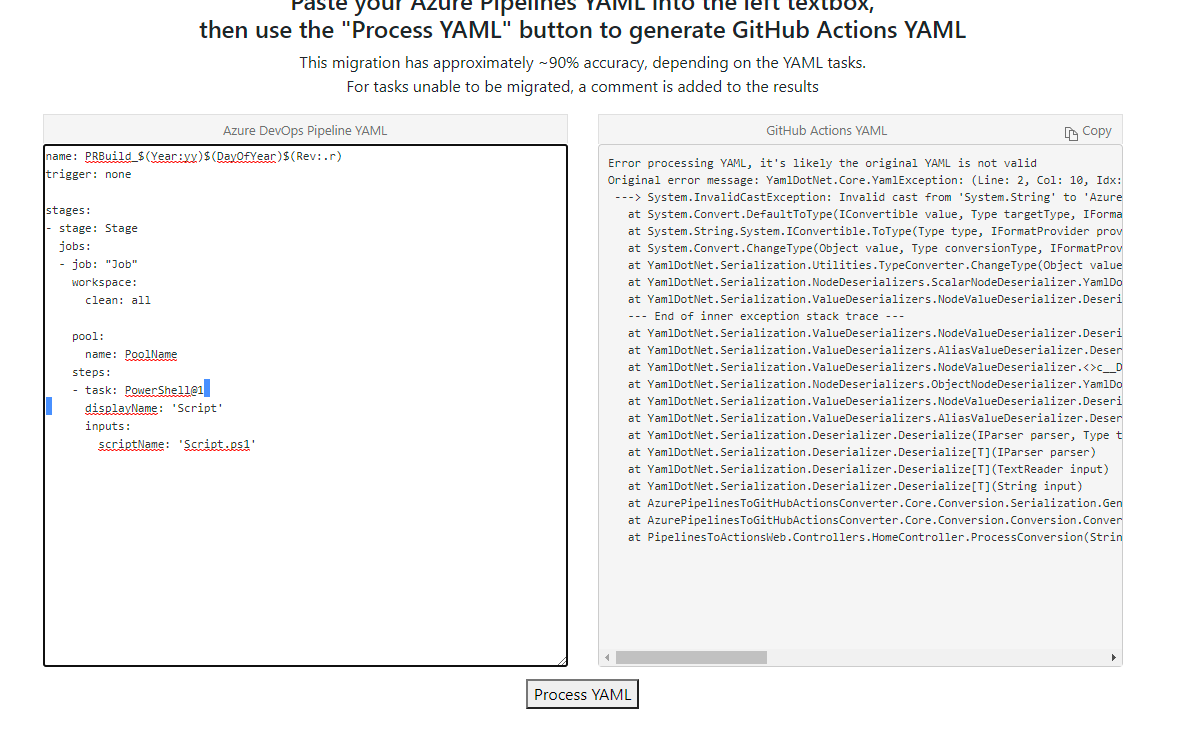
Task: Click the scrollbar's right arrow icon
Action: [1113, 657]
